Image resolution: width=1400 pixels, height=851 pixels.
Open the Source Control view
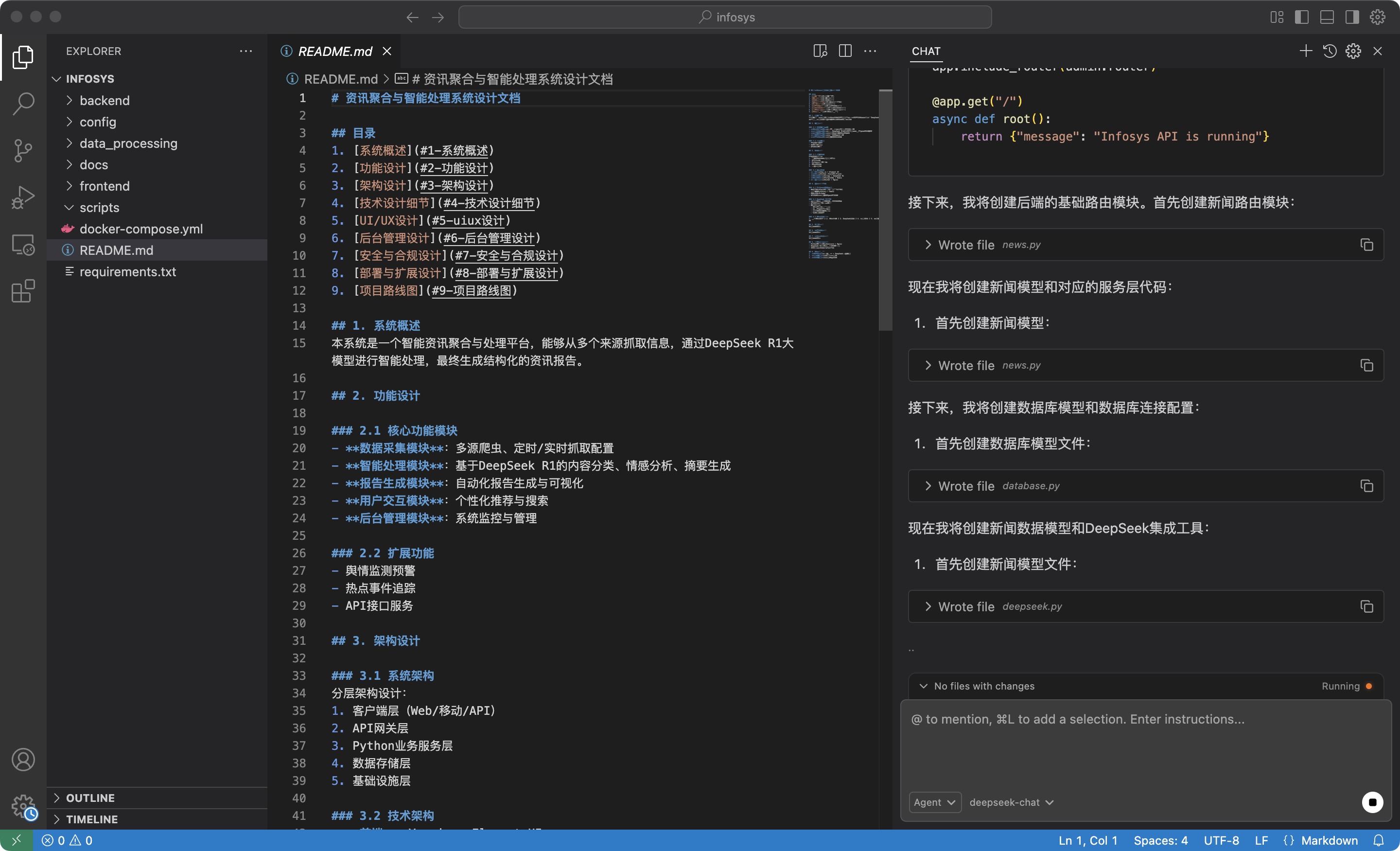(23, 151)
